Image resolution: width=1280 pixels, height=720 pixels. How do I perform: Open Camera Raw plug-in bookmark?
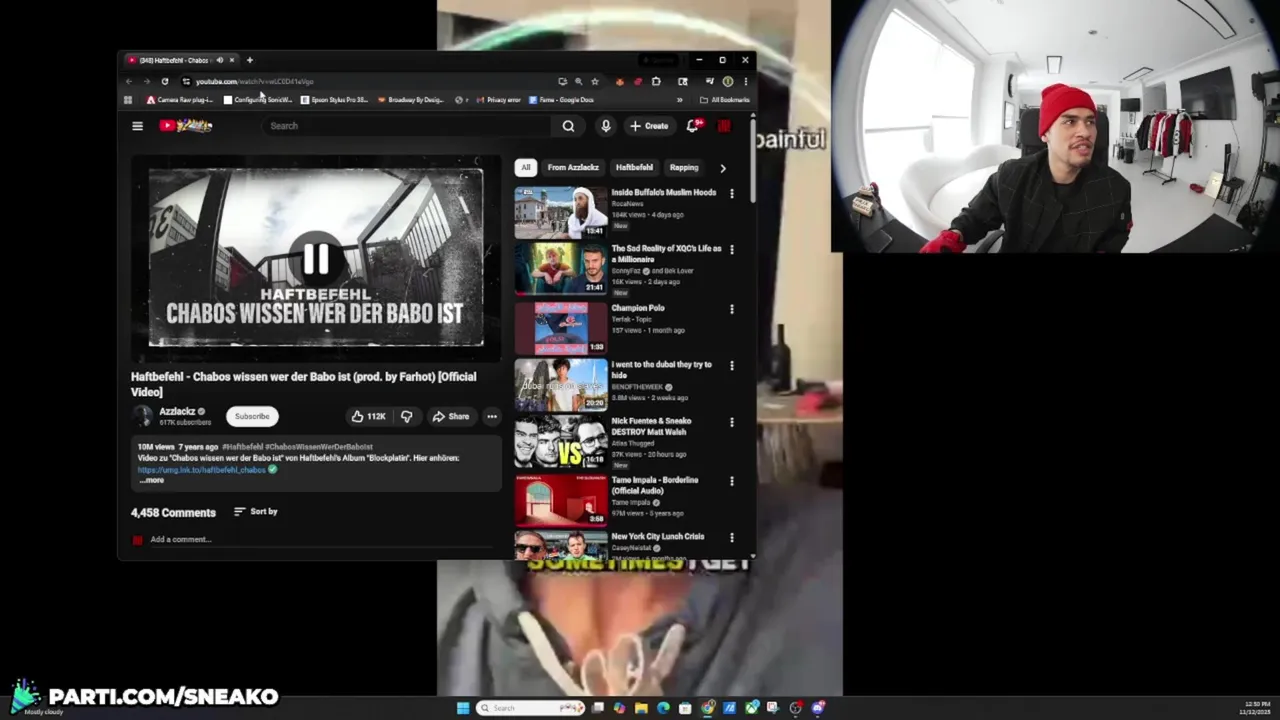click(x=180, y=100)
